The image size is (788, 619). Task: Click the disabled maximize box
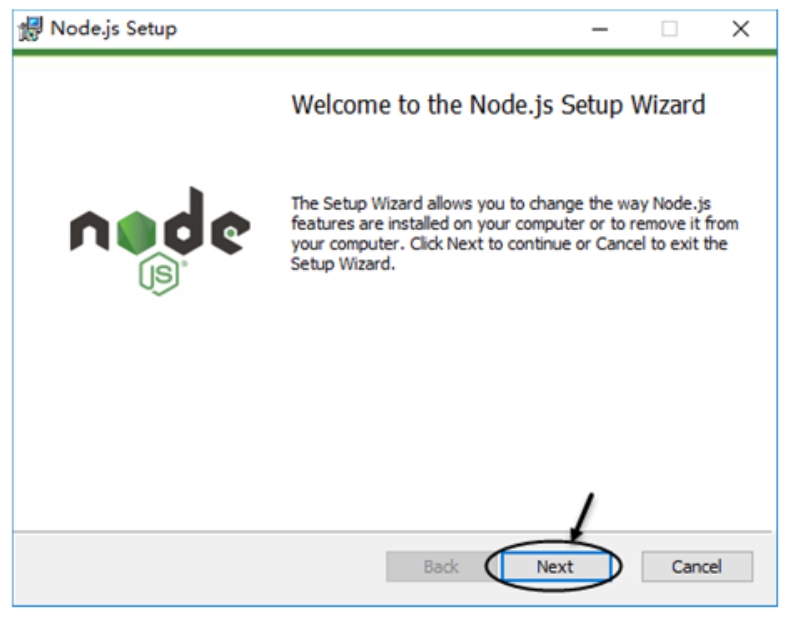[x=669, y=29]
